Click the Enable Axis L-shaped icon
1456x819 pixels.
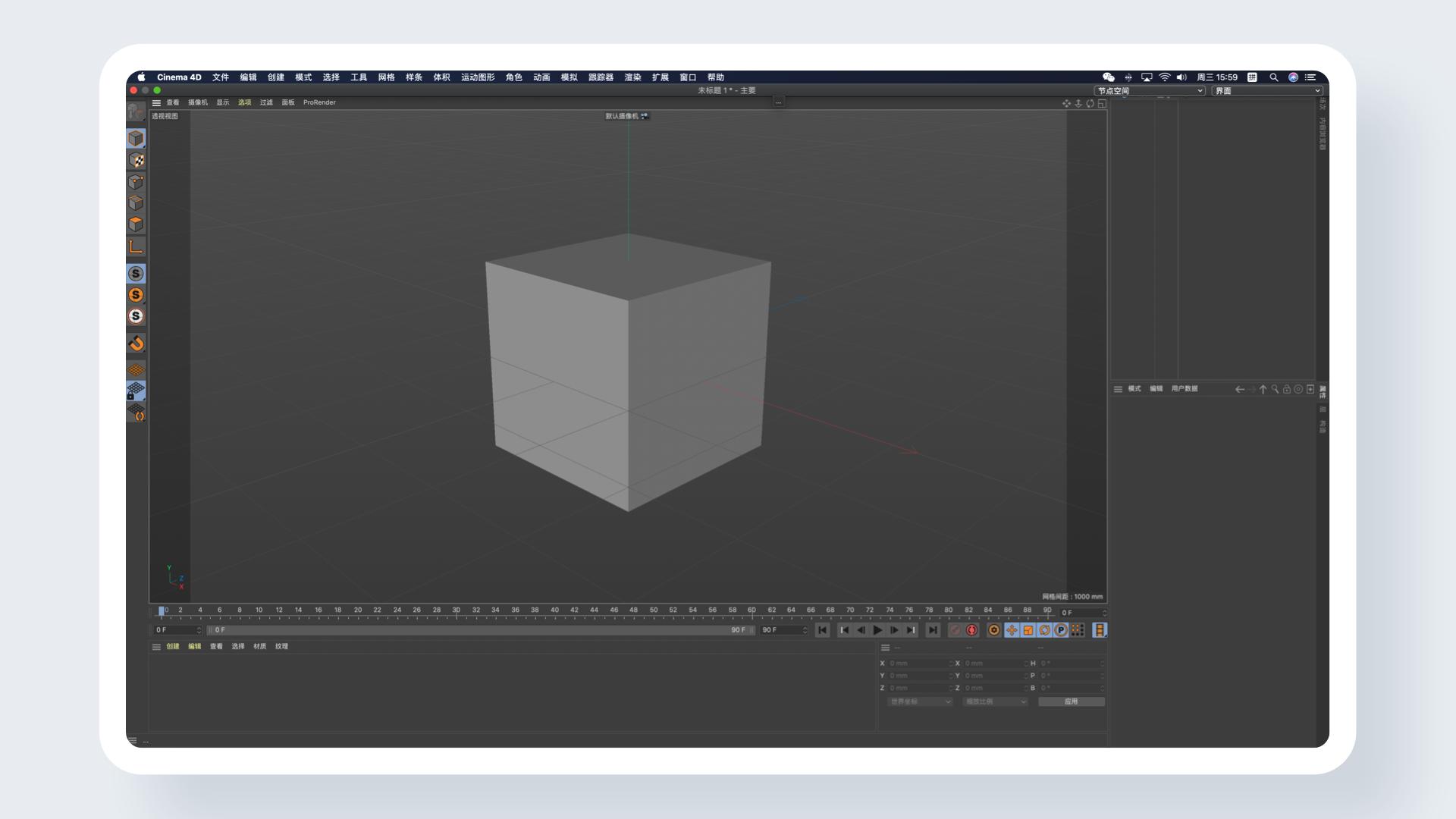click(136, 246)
